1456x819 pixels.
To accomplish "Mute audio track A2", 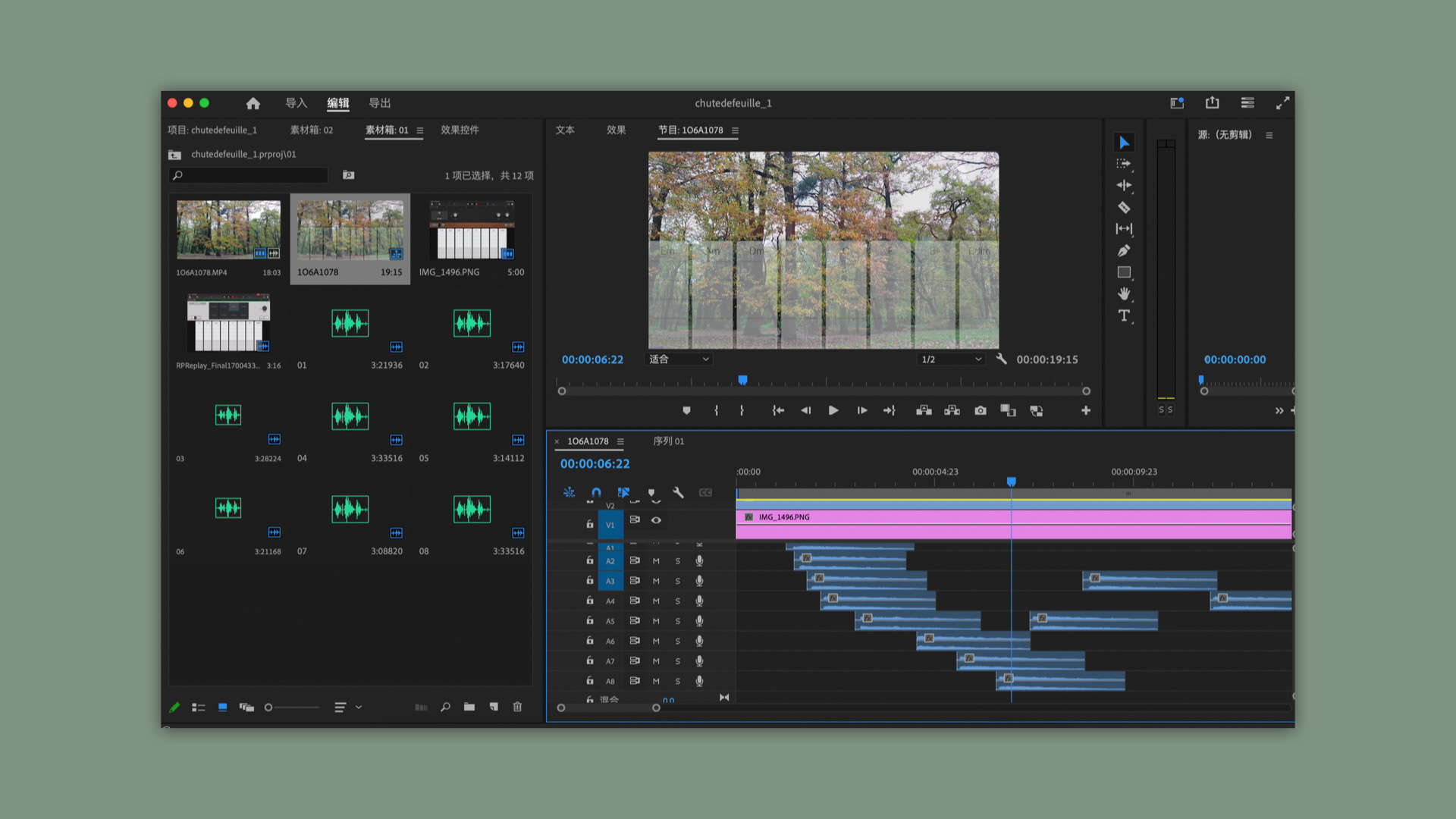I will point(656,561).
